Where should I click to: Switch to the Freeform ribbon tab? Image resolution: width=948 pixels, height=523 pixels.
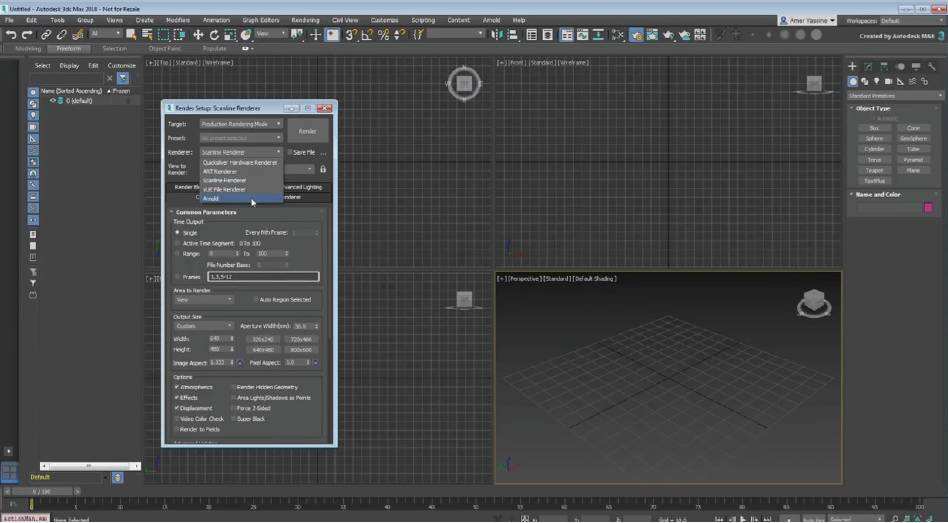[68, 48]
